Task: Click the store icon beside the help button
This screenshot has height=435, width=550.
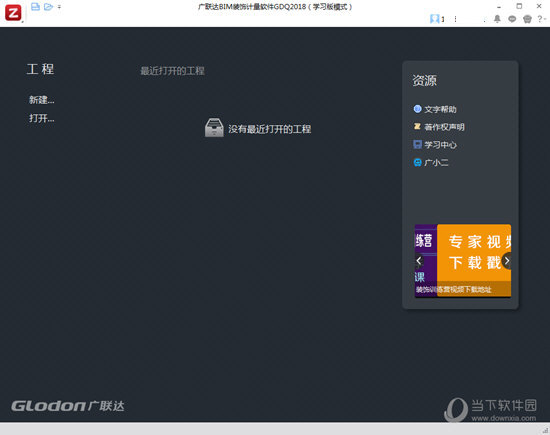Action: pos(527,19)
